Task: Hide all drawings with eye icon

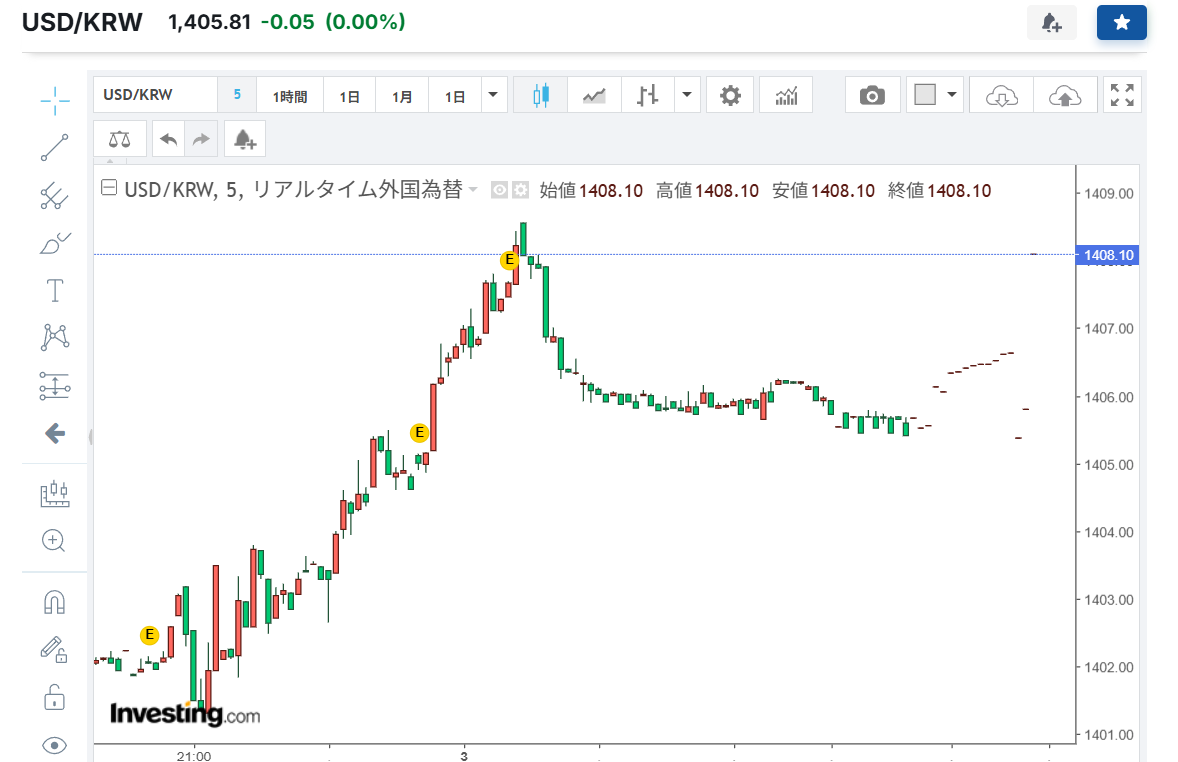Action: (x=55, y=744)
